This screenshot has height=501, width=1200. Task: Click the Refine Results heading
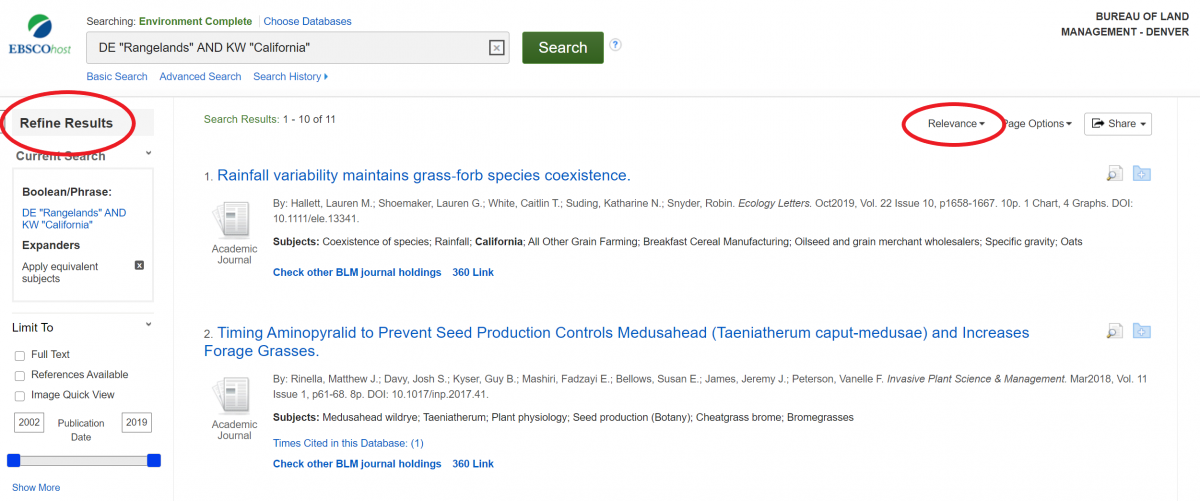(x=66, y=123)
